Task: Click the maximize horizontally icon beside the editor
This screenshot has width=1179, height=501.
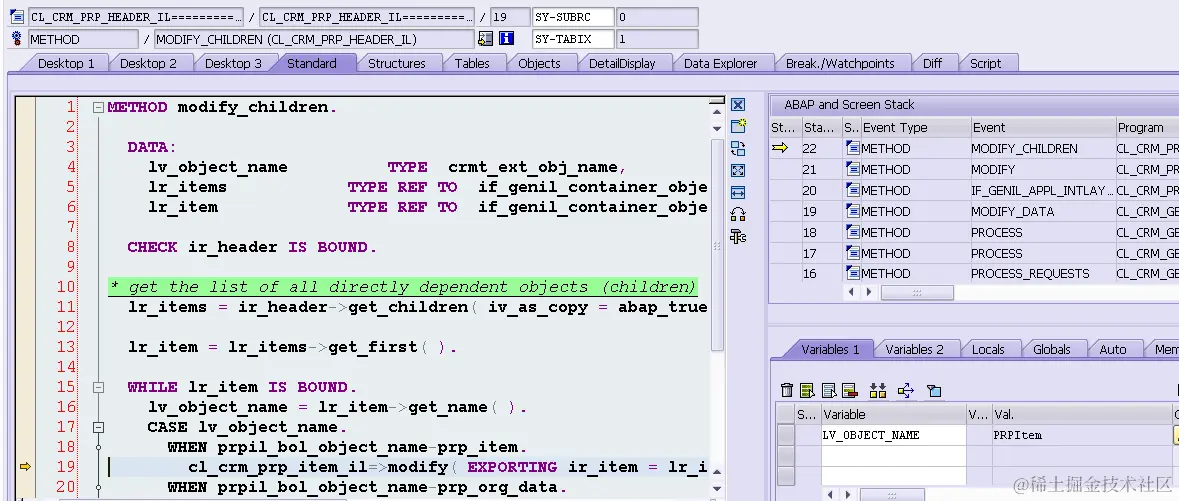Action: pos(738,193)
